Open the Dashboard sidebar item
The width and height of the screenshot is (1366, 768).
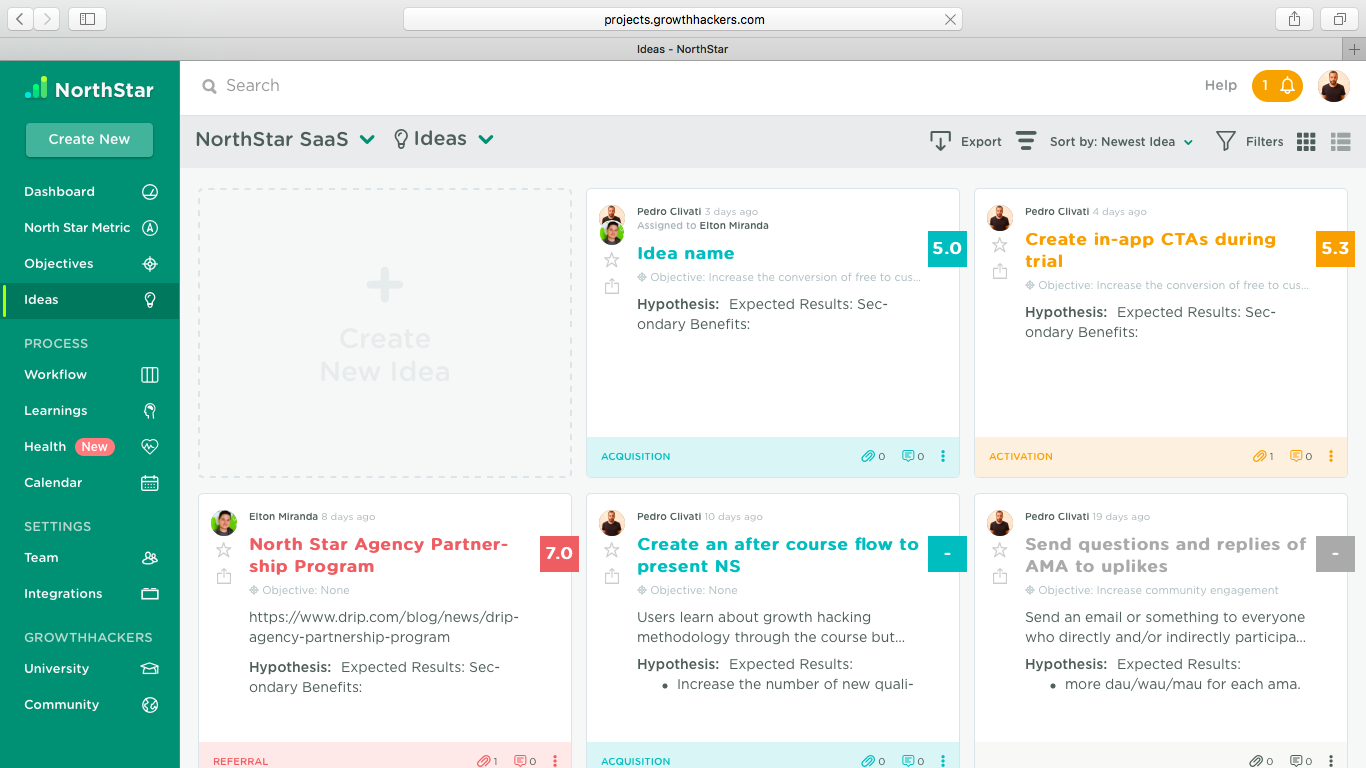point(59,191)
